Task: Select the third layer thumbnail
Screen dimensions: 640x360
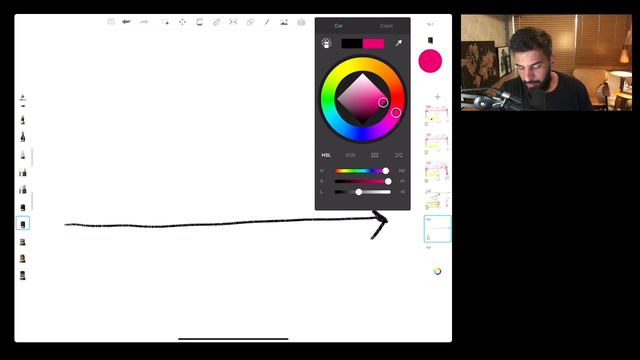Action: point(437,172)
